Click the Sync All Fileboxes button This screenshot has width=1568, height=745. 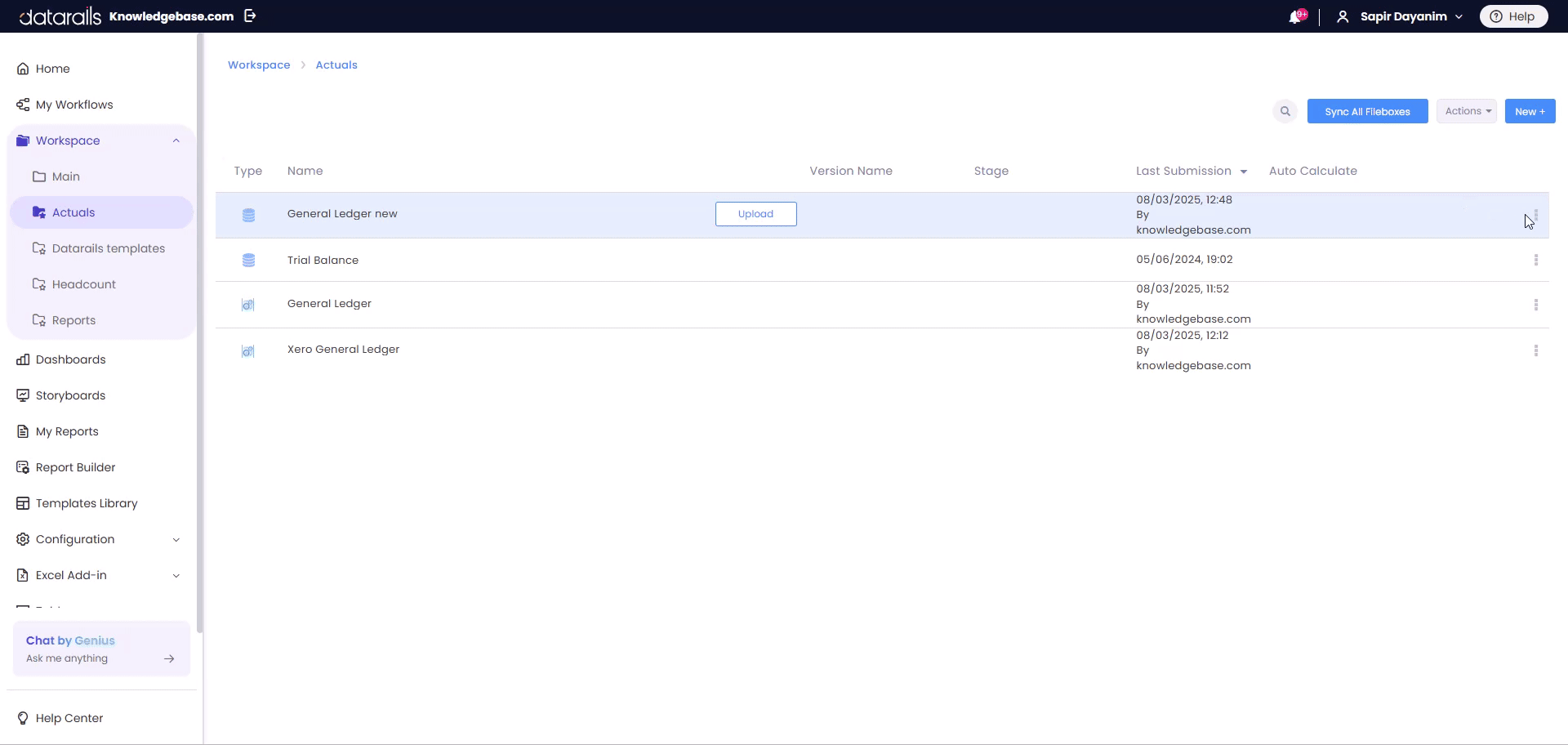pyautogui.click(x=1367, y=111)
